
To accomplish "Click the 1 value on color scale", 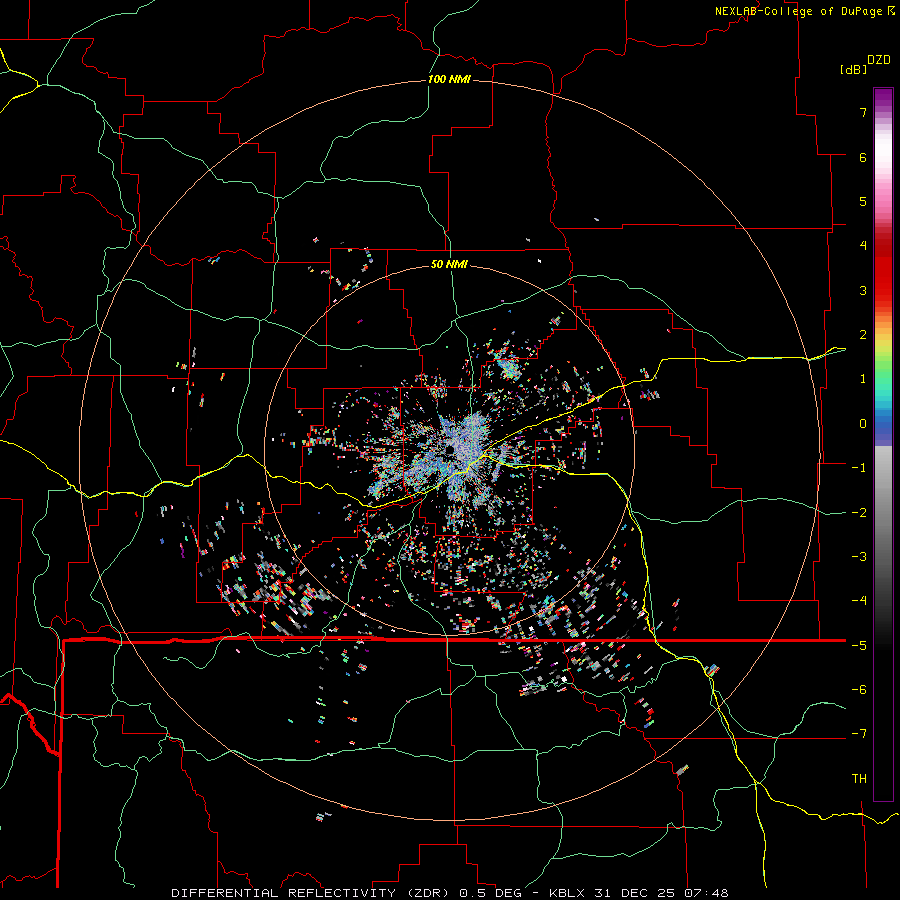I will (x=863, y=379).
